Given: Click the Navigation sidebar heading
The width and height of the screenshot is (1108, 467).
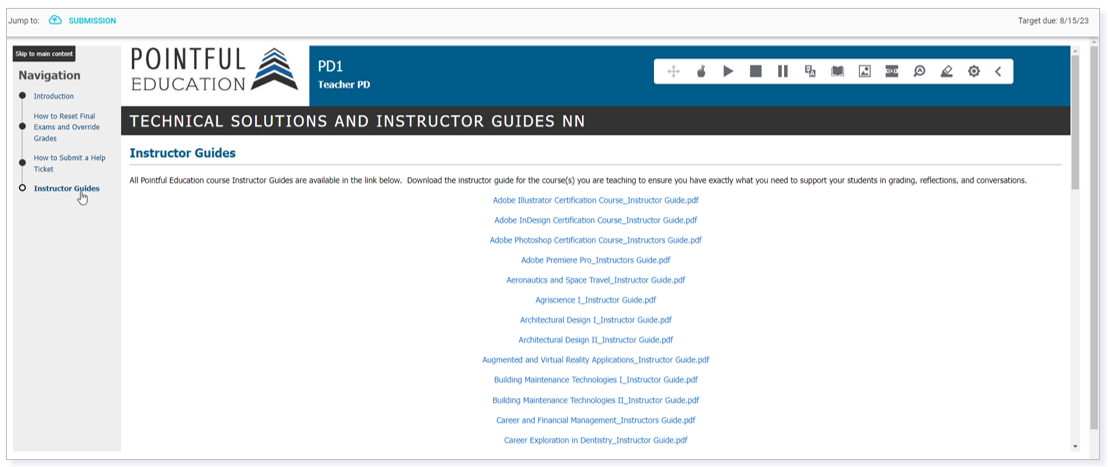Looking at the screenshot, I should coord(49,76).
